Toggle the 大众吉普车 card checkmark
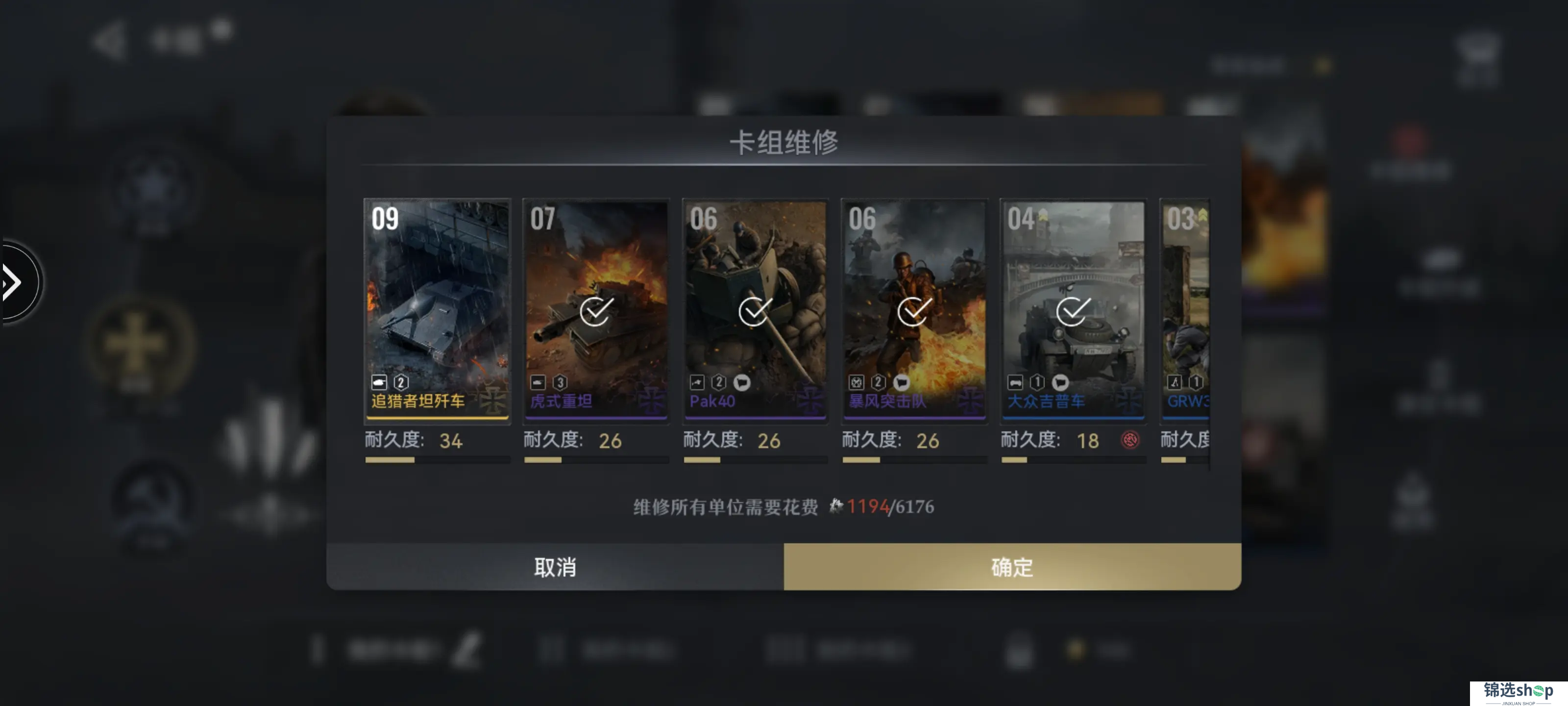The image size is (1568, 706). pyautogui.click(x=1073, y=311)
